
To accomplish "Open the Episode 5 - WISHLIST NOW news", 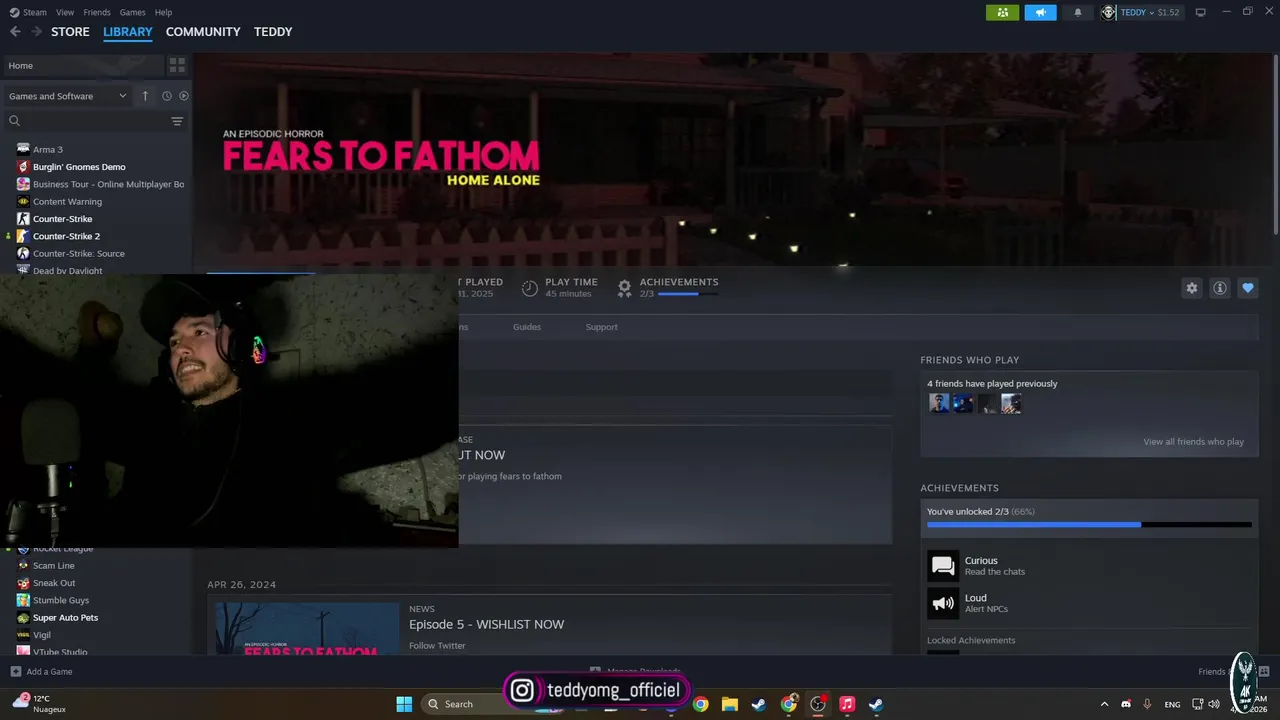I will [486, 624].
